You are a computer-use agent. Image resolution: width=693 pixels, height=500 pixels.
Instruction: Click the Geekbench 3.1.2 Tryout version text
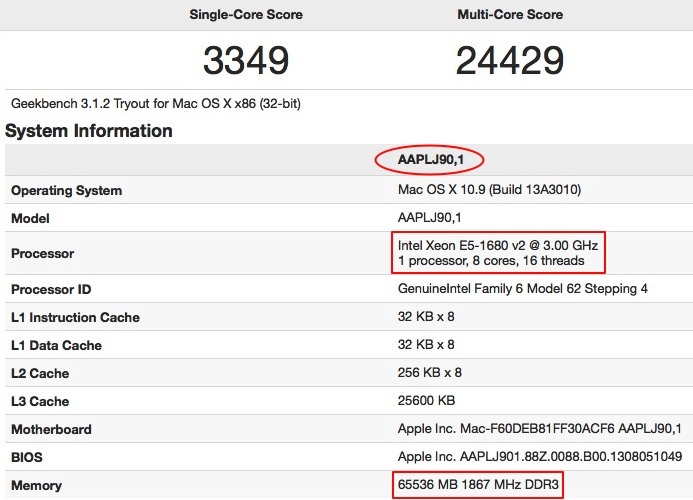[x=156, y=104]
